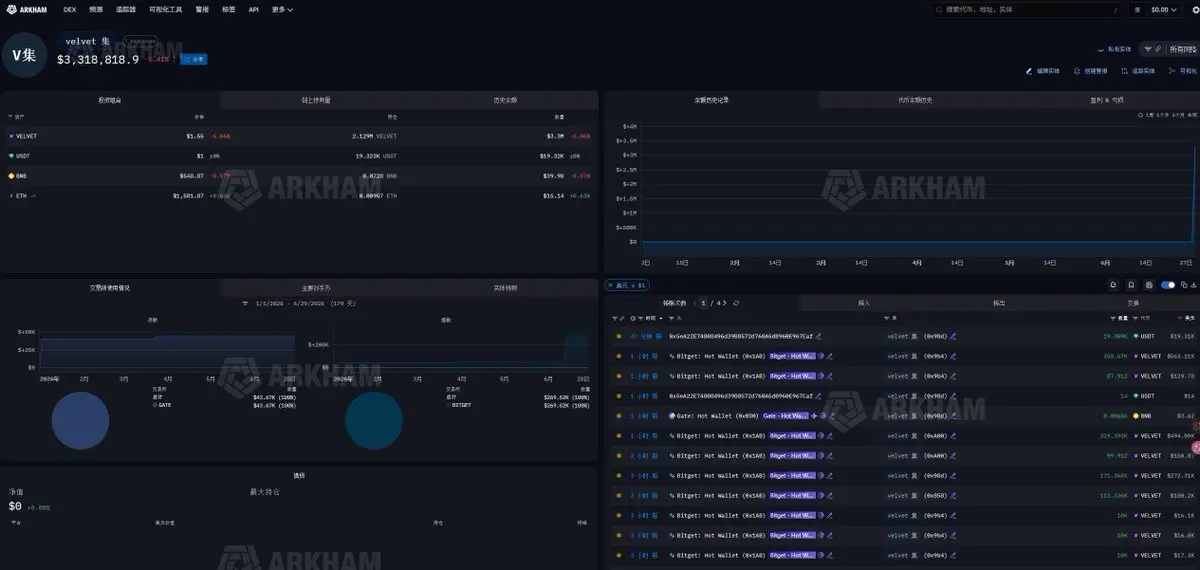Click the BNB token in the 0.00656 row
1200x570 pixels.
[x=1143, y=415]
